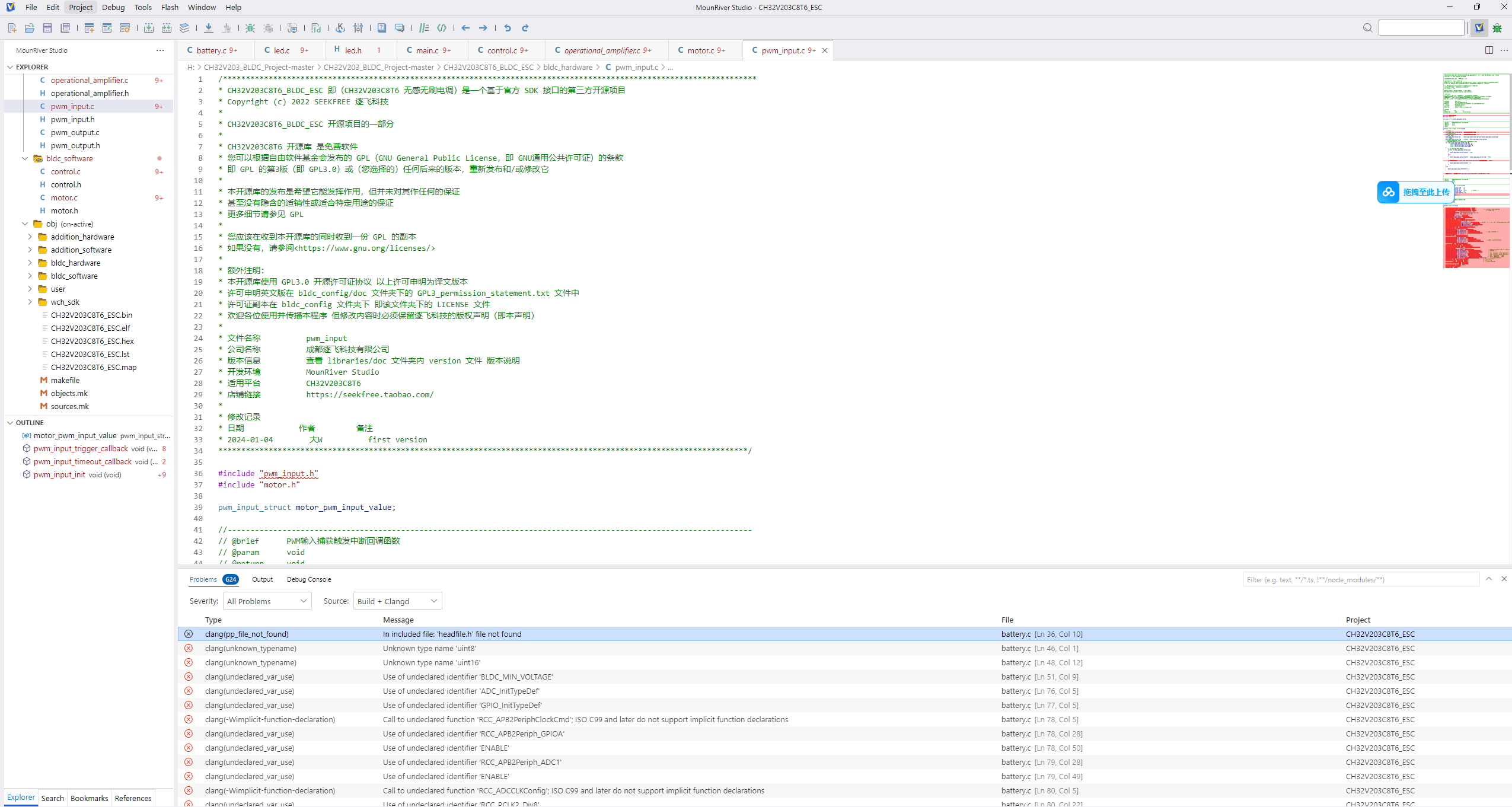Open the Flash menu
The height and width of the screenshot is (807, 1512).
tap(170, 7)
